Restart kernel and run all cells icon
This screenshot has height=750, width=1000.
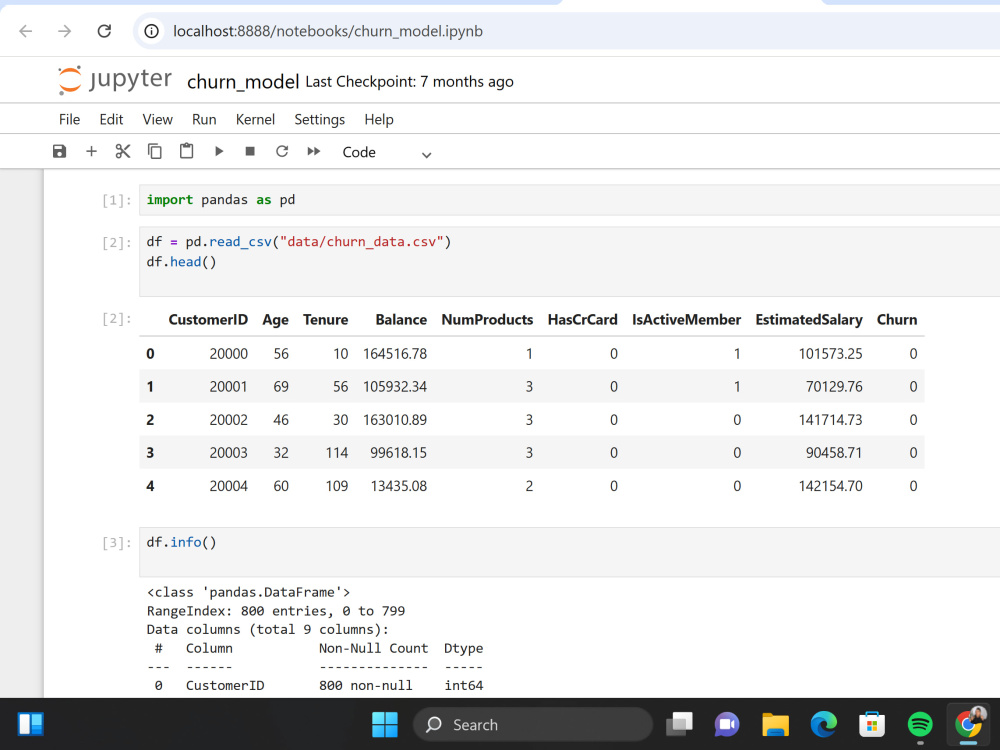(314, 151)
